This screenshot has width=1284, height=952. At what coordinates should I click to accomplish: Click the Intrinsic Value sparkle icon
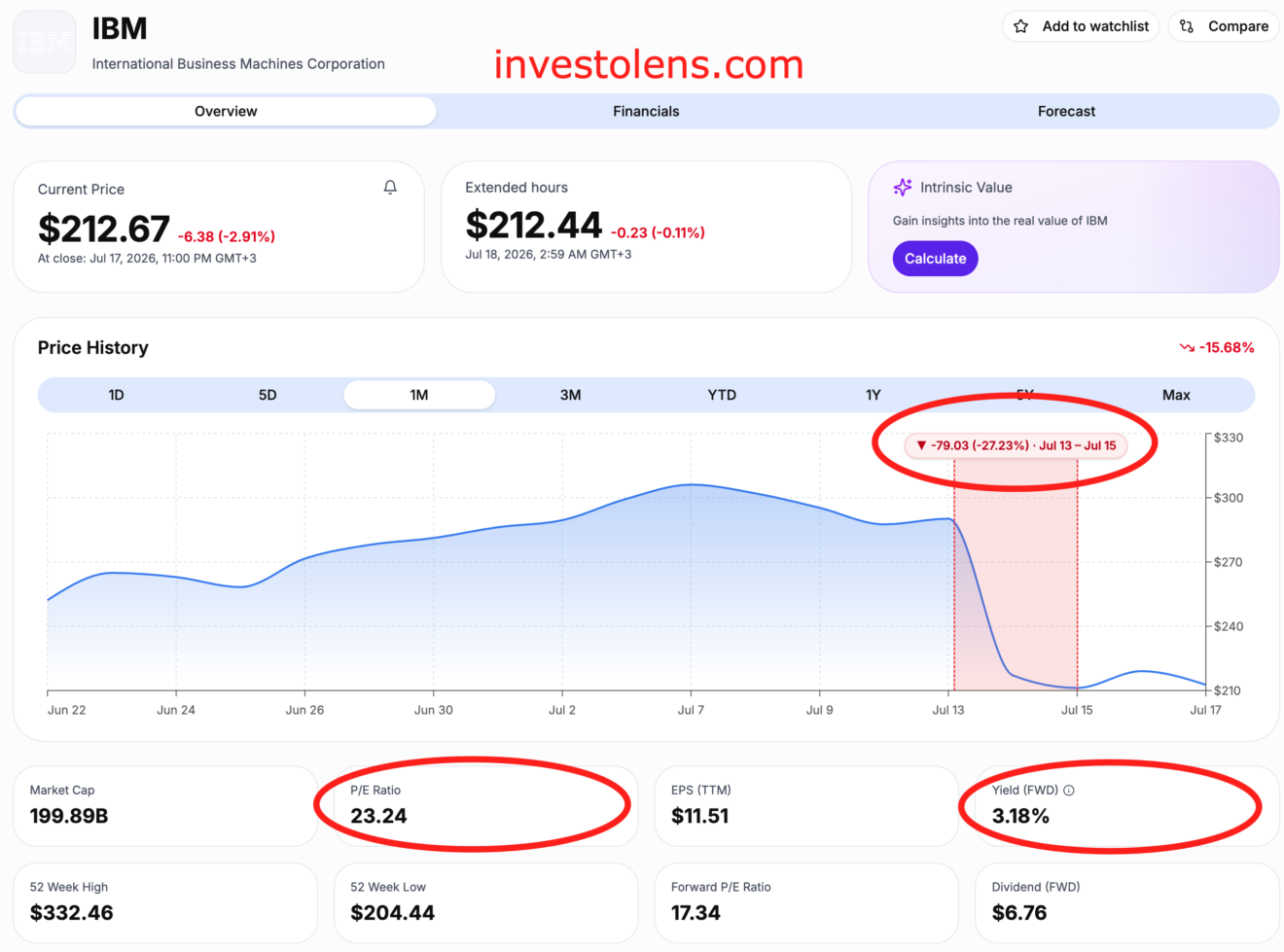point(903,187)
